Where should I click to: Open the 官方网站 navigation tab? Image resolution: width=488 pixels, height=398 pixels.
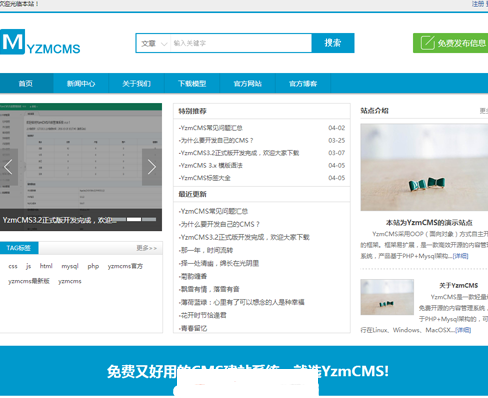tap(247, 83)
